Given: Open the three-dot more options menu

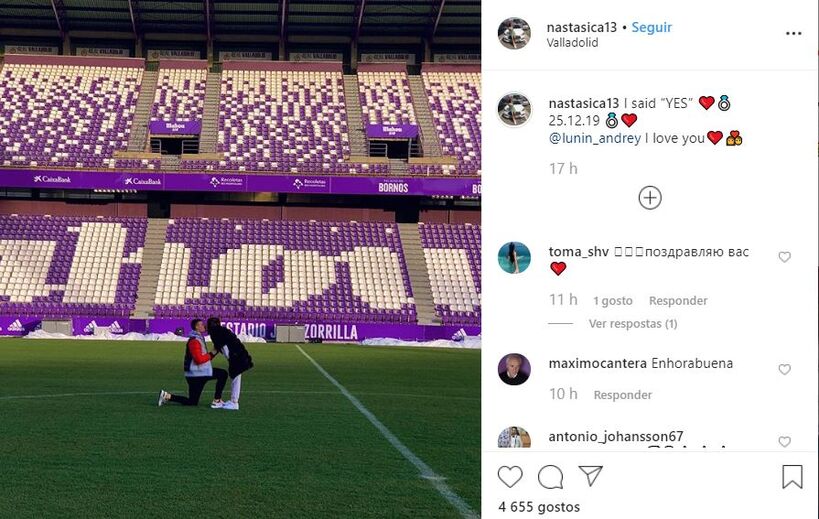Looking at the screenshot, I should tap(793, 33).
